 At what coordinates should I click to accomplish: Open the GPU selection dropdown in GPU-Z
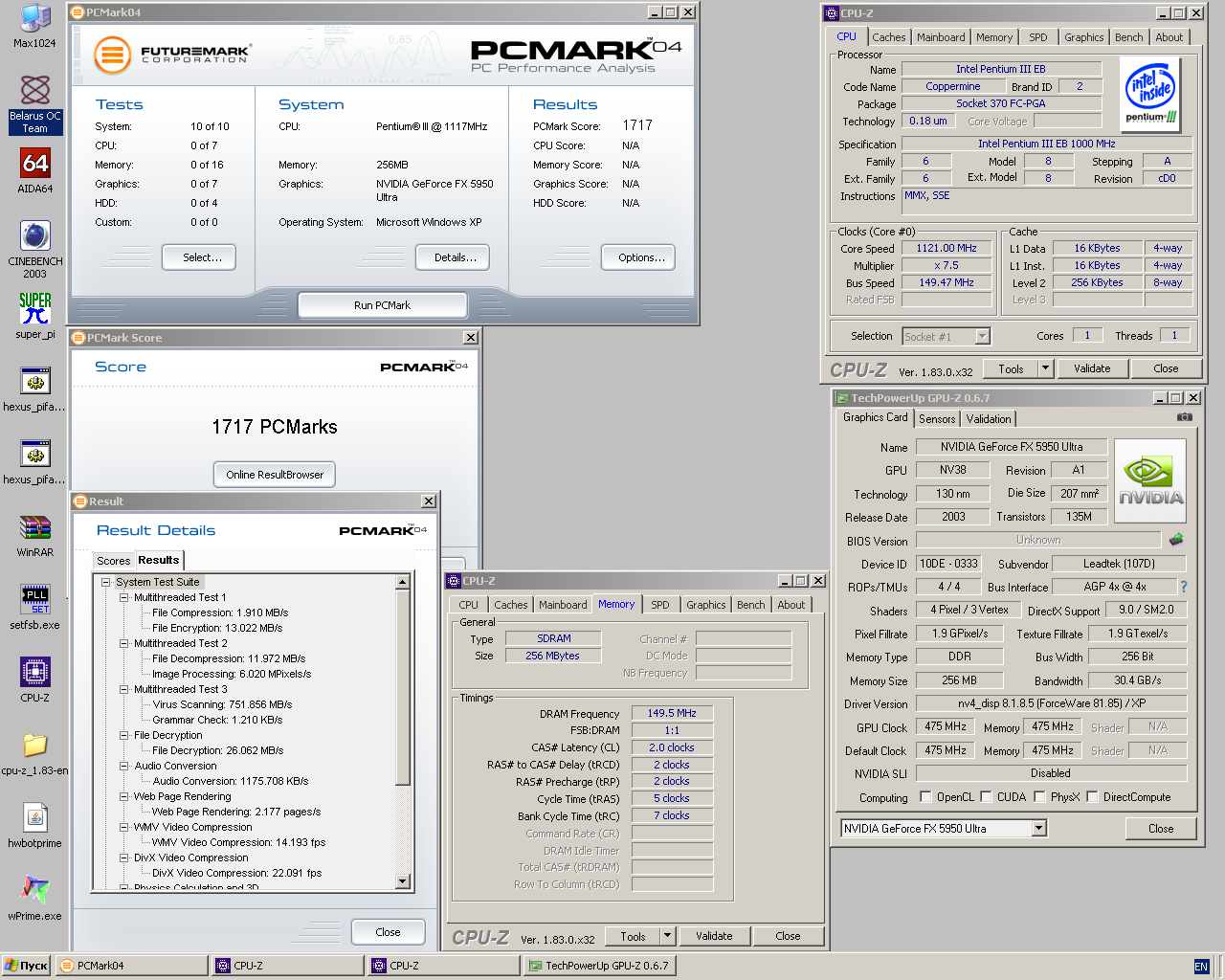[1039, 829]
